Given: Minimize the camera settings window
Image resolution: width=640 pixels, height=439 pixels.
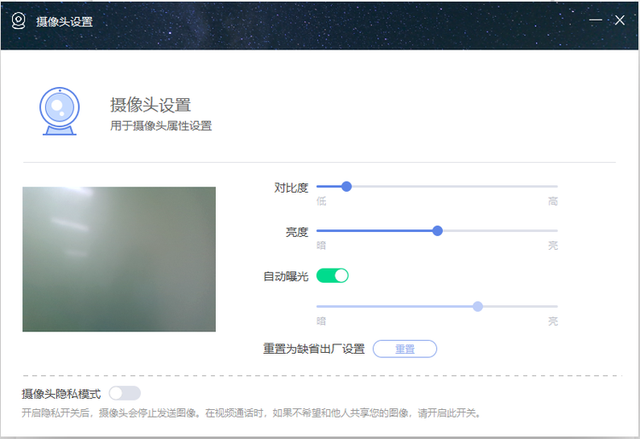Looking at the screenshot, I should tap(596, 20).
